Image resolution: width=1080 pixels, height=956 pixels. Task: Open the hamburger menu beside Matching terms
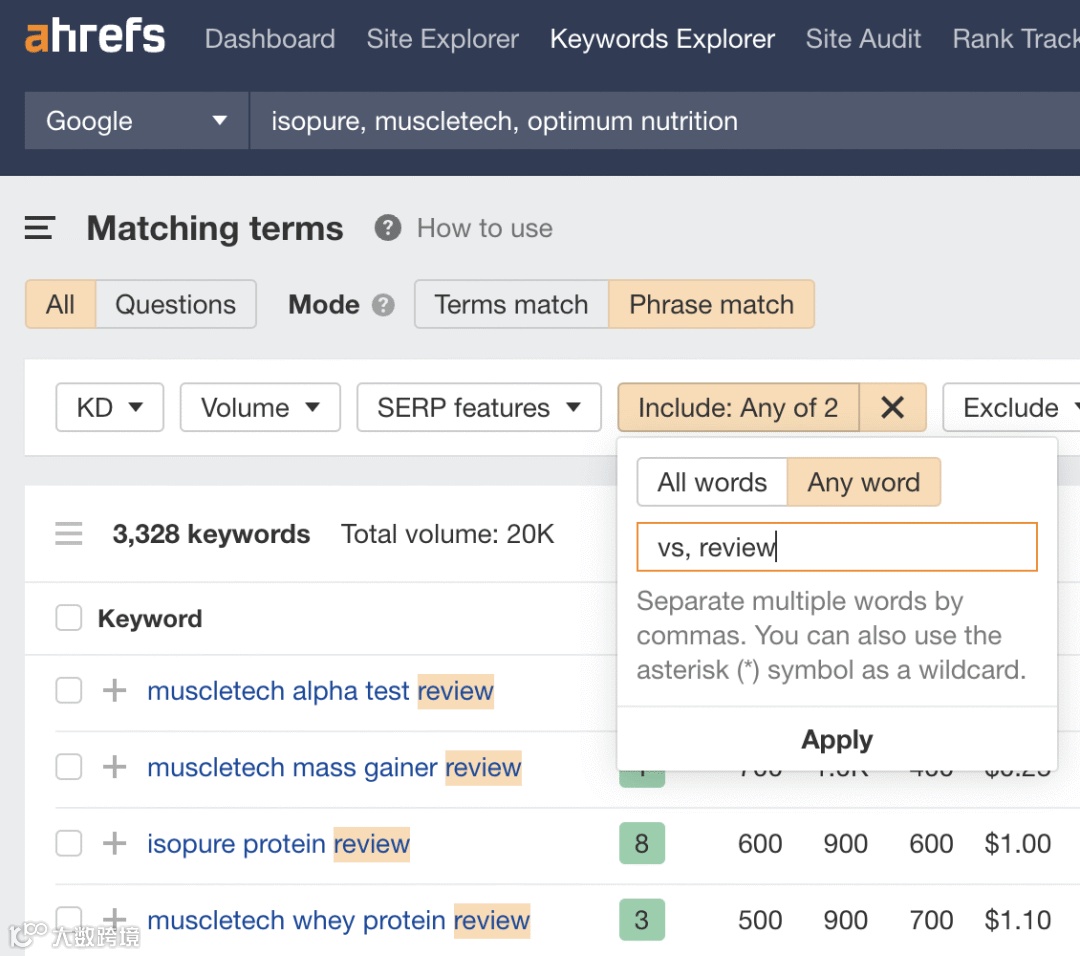(x=39, y=228)
